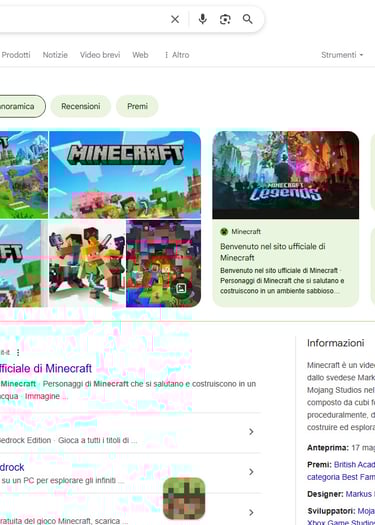Viewport: 375px width, 525px height.
Task: Select the Recensioni chip
Action: [81, 106]
